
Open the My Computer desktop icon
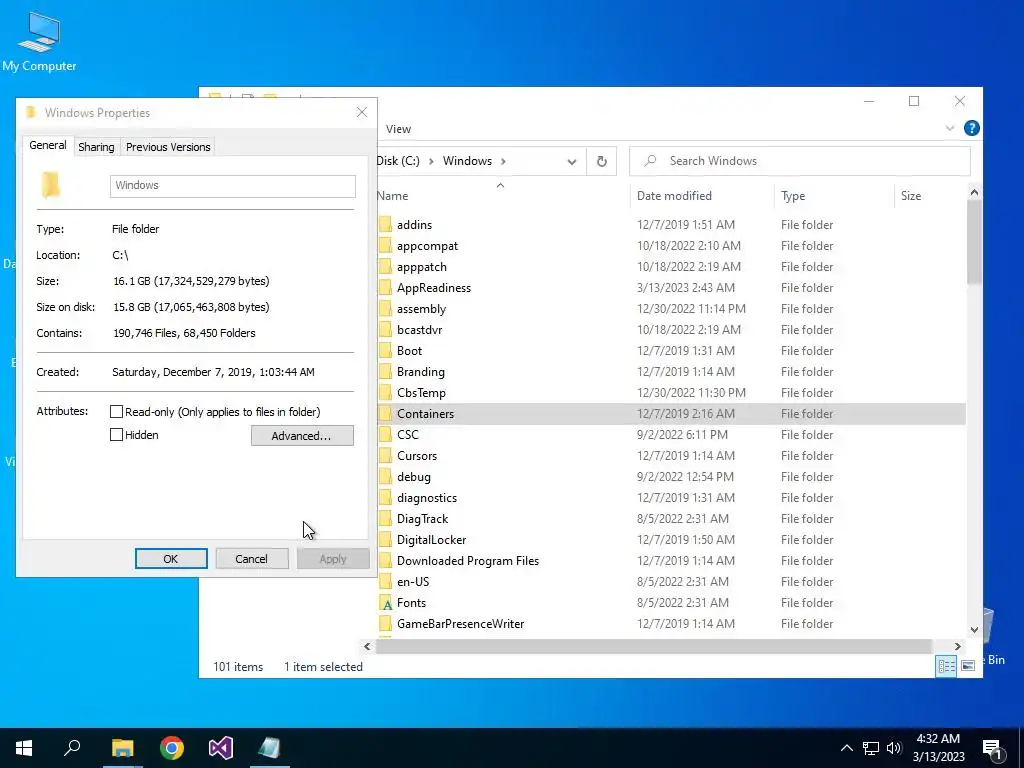coord(39,40)
